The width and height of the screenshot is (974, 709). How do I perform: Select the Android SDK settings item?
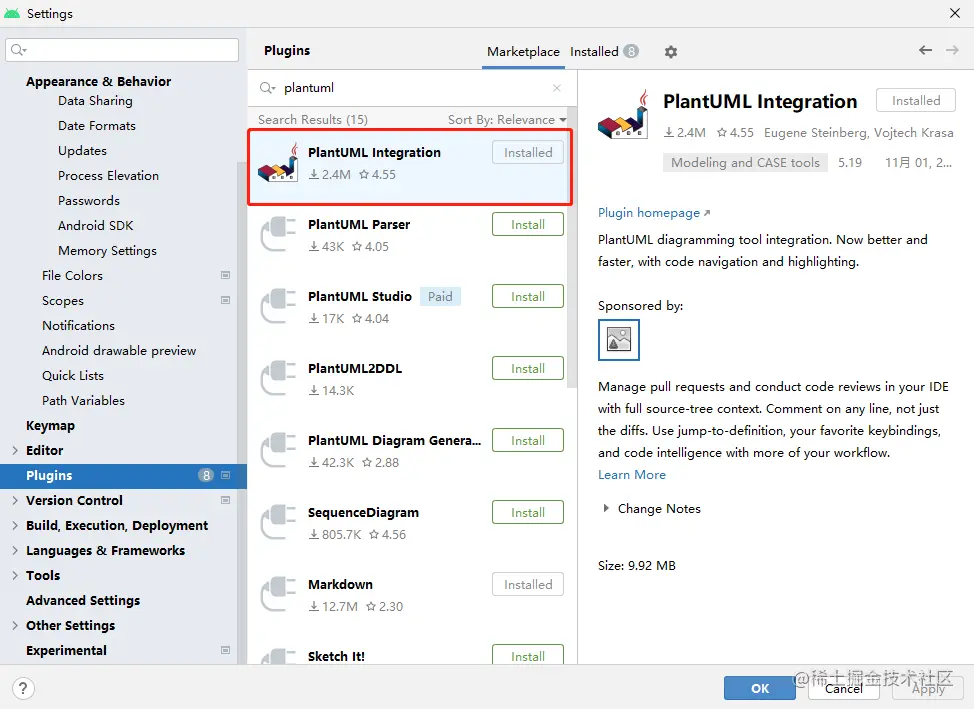pos(96,226)
